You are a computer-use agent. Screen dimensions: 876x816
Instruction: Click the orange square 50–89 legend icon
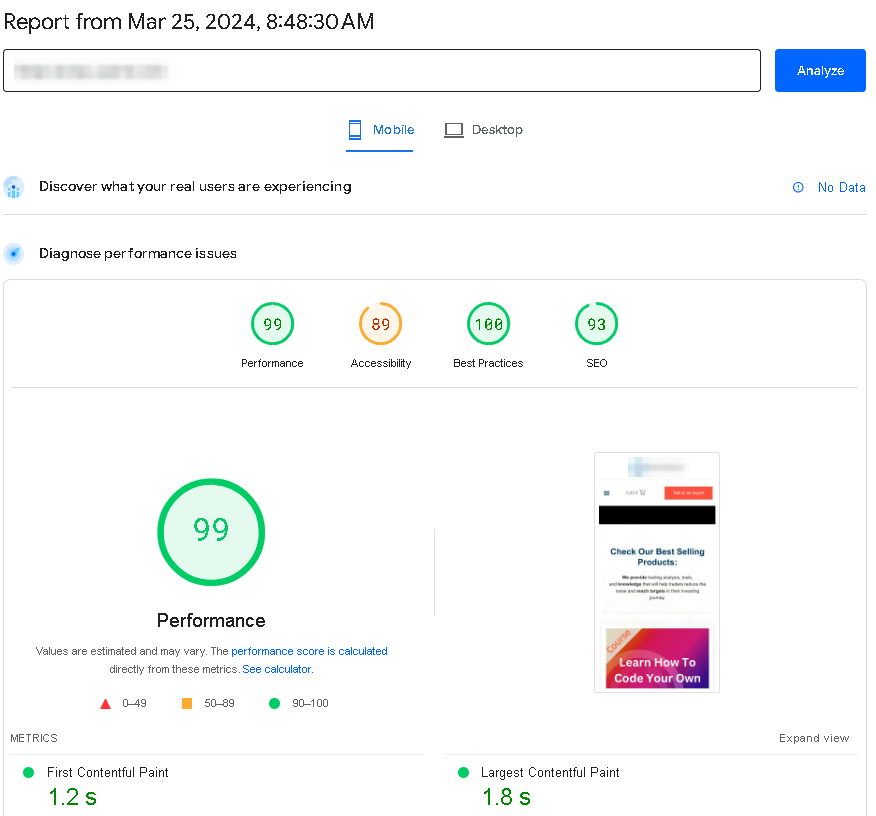tap(187, 704)
